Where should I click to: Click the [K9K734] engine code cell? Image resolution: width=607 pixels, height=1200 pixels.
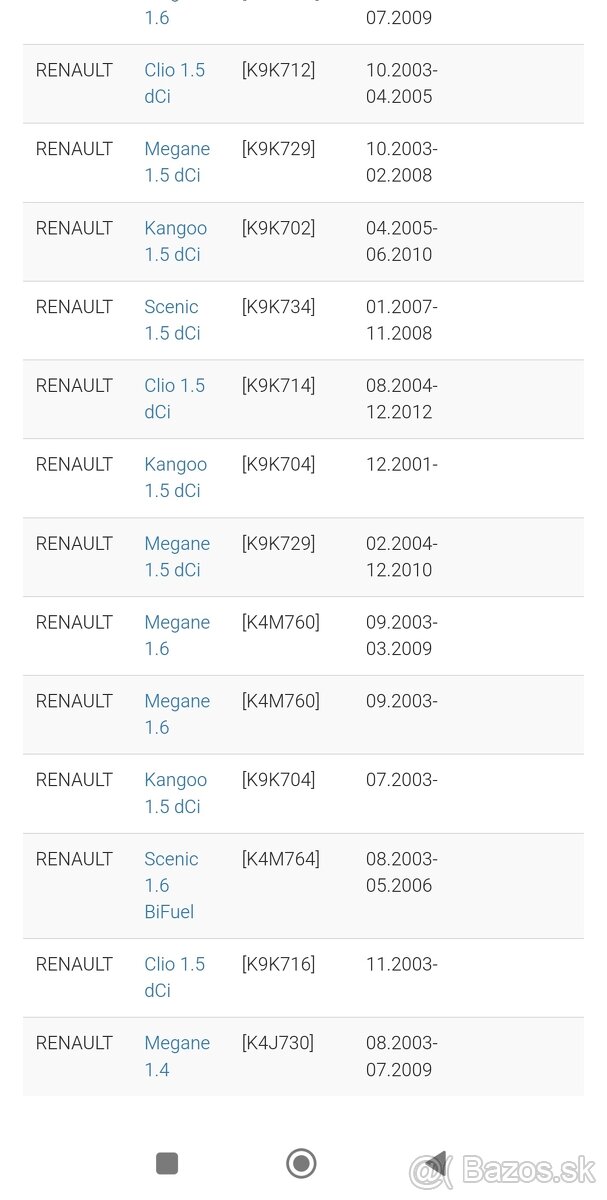[x=278, y=307]
